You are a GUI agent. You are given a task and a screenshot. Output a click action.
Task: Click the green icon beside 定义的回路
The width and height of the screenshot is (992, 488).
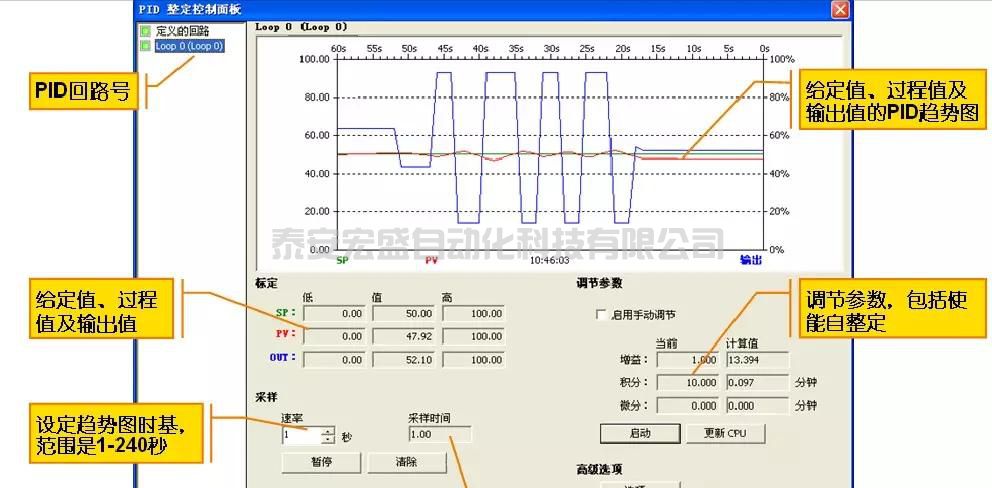click(146, 31)
